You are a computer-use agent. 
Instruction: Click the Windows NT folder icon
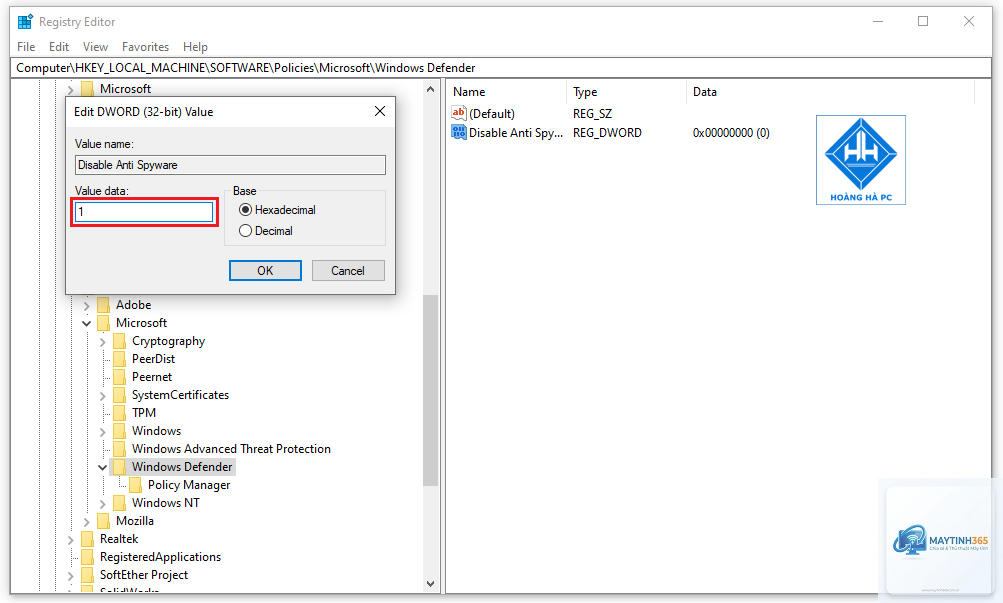point(119,503)
